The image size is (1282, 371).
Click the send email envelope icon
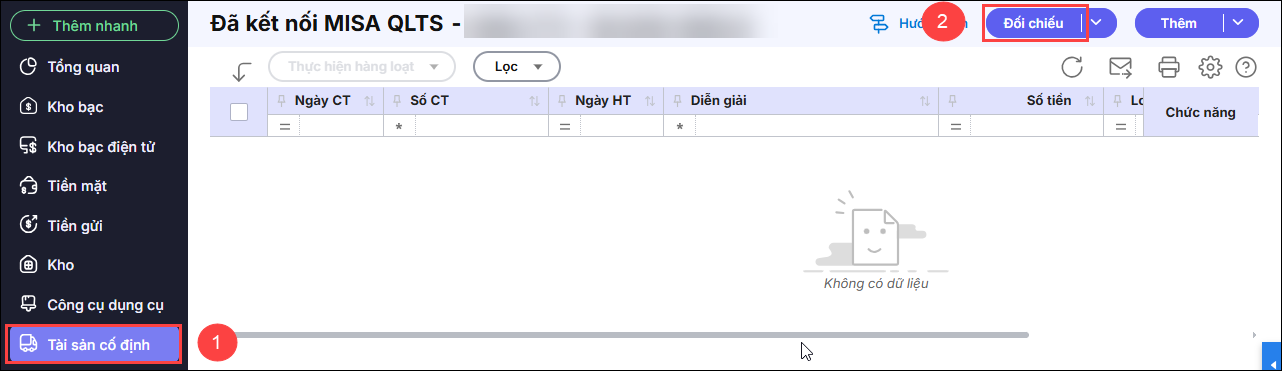(x=1120, y=67)
